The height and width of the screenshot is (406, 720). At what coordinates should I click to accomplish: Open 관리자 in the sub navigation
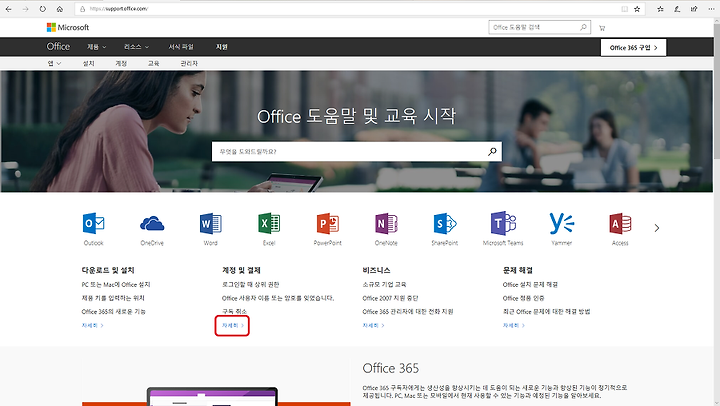189,63
